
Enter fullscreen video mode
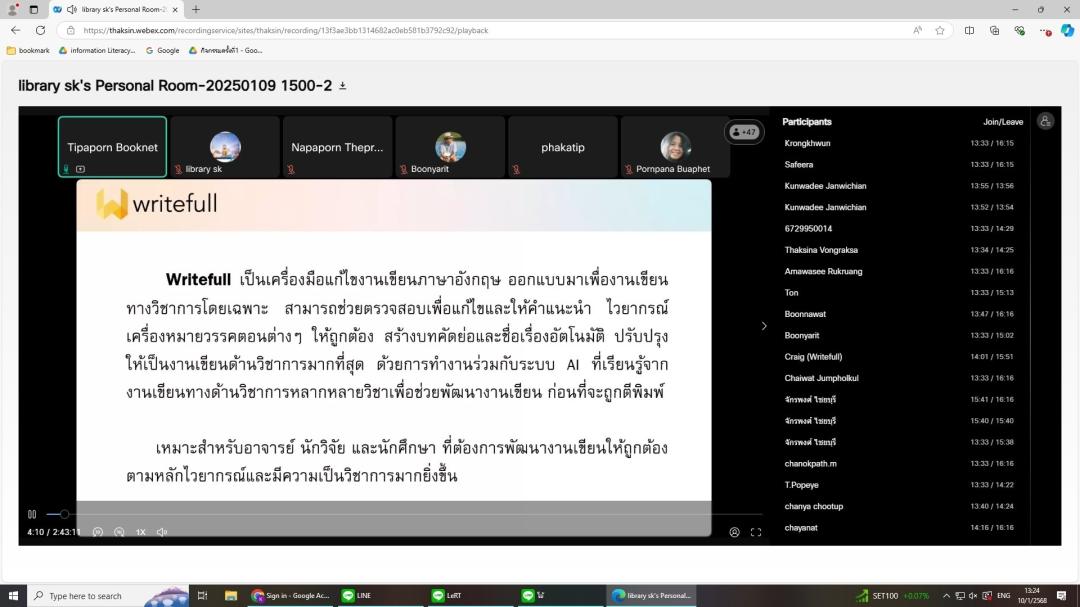coord(756,532)
